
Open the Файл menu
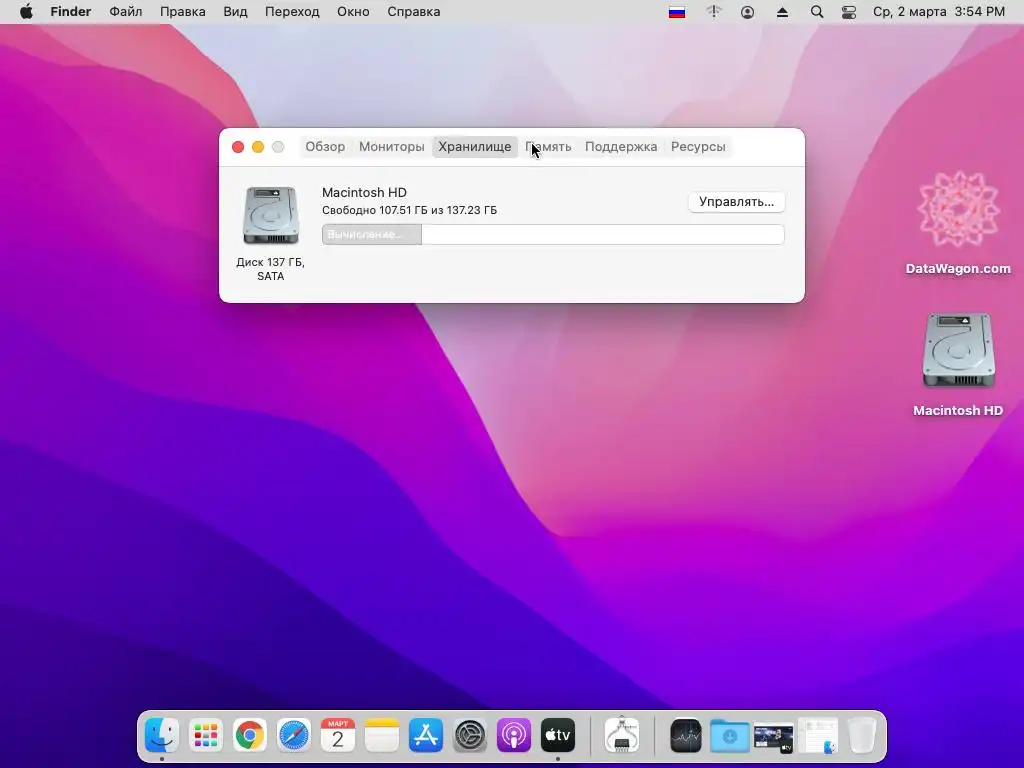[x=125, y=12]
